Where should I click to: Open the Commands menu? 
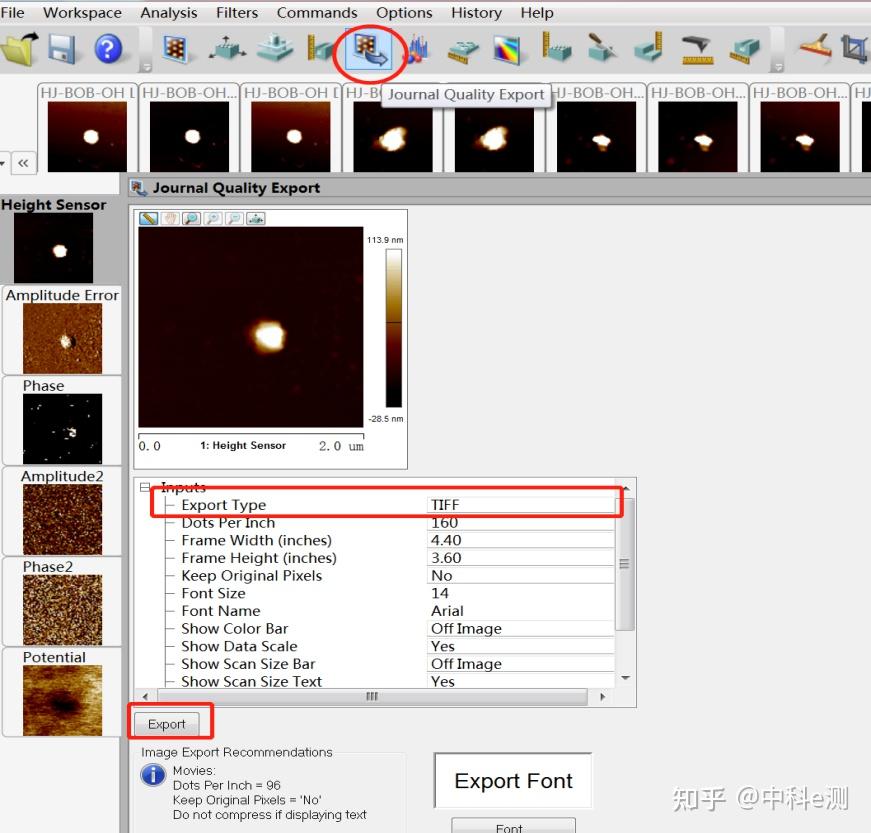(x=317, y=12)
